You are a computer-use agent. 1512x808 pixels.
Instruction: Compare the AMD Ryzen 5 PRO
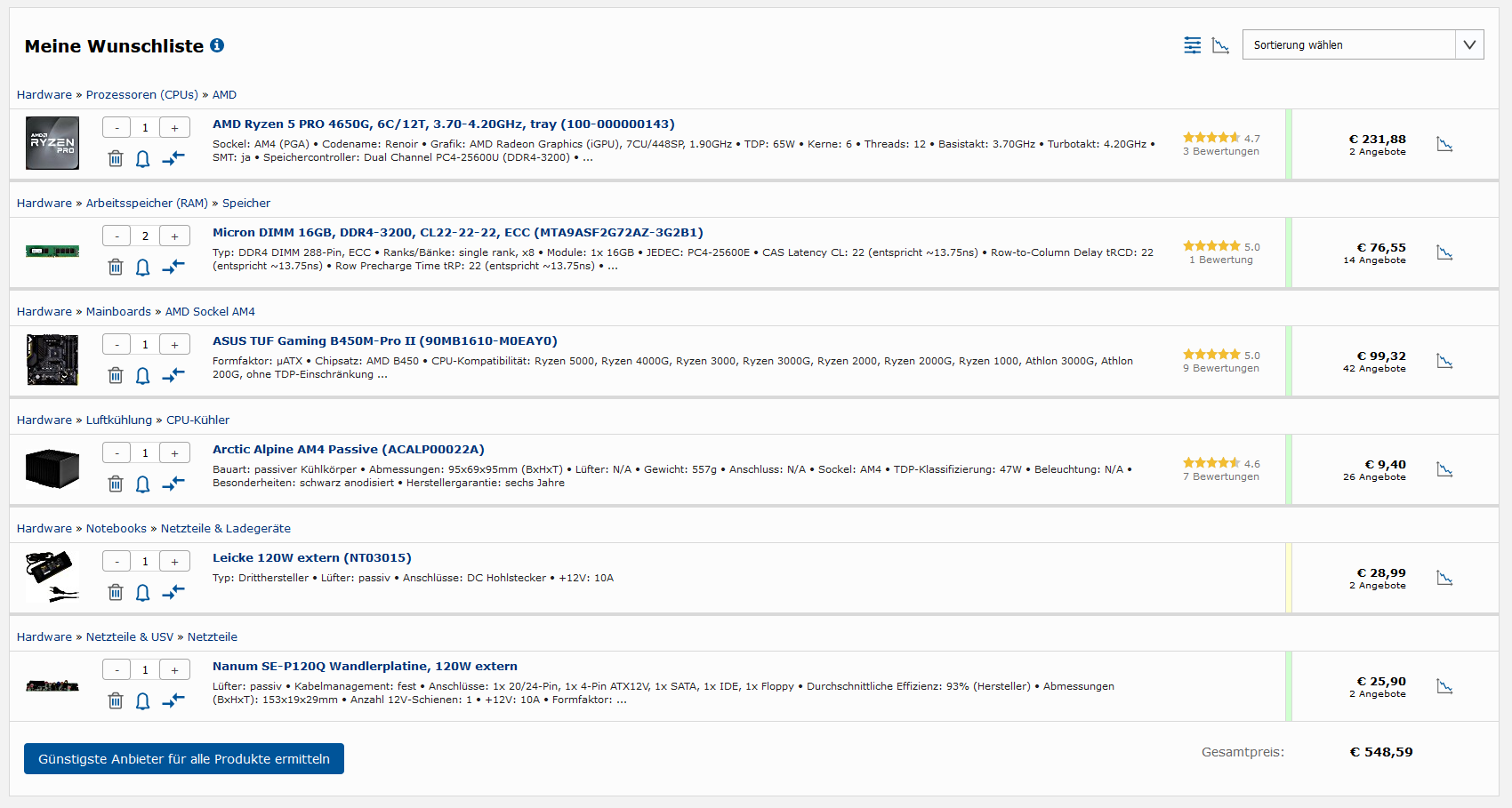coord(173,158)
